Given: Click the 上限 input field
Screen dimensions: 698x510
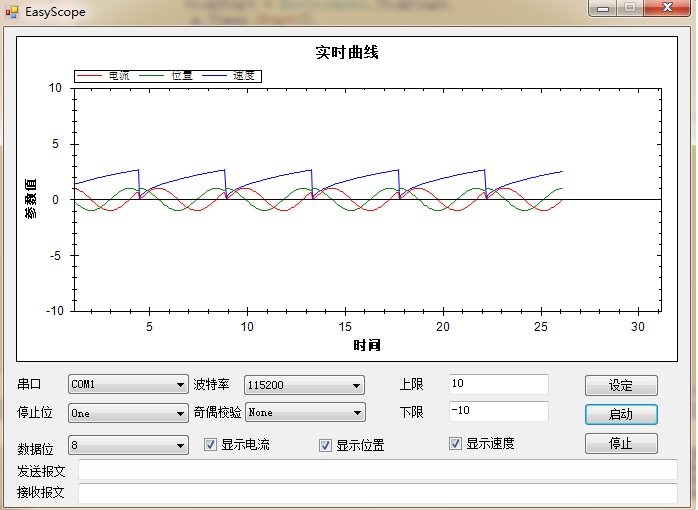Looking at the screenshot, I should pos(498,384).
